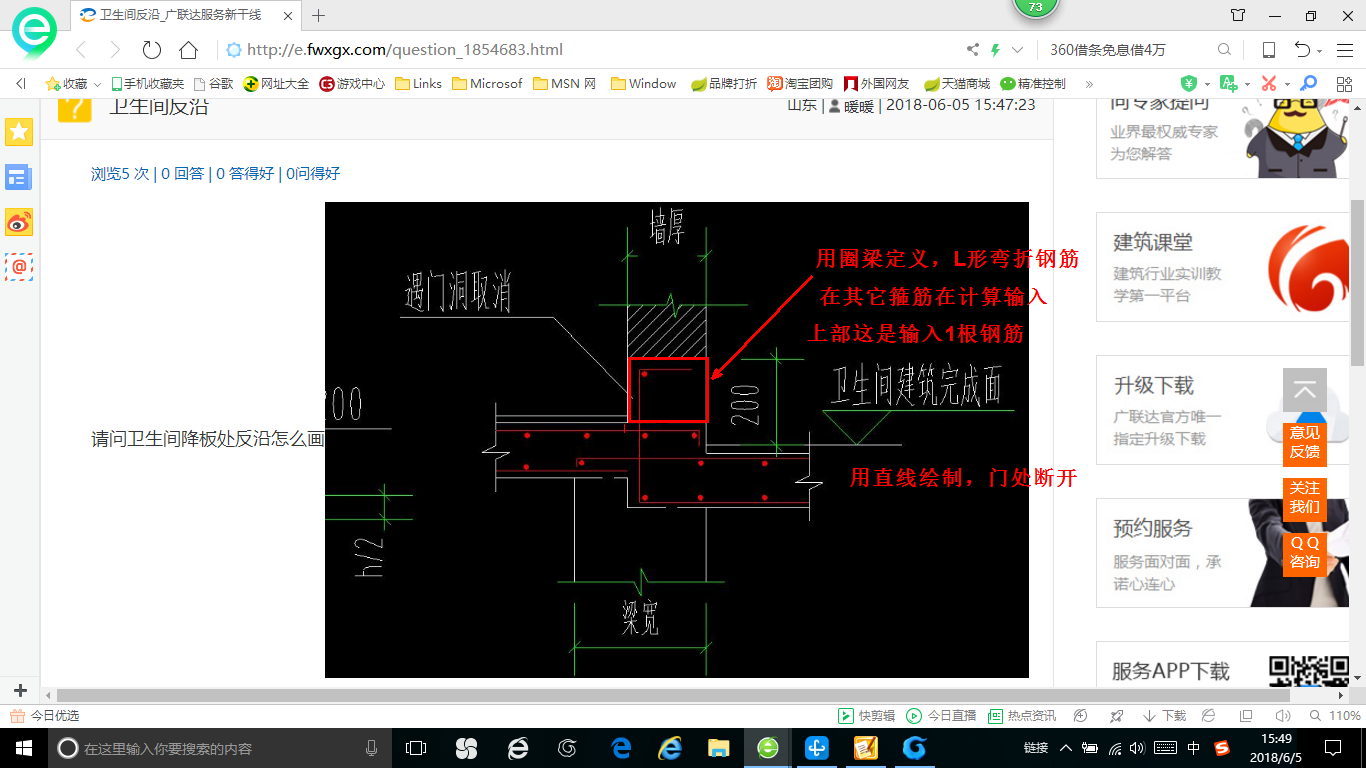1366x768 pixels.
Task: Collapse the bookmarks bar left arrow
Action: [21, 84]
